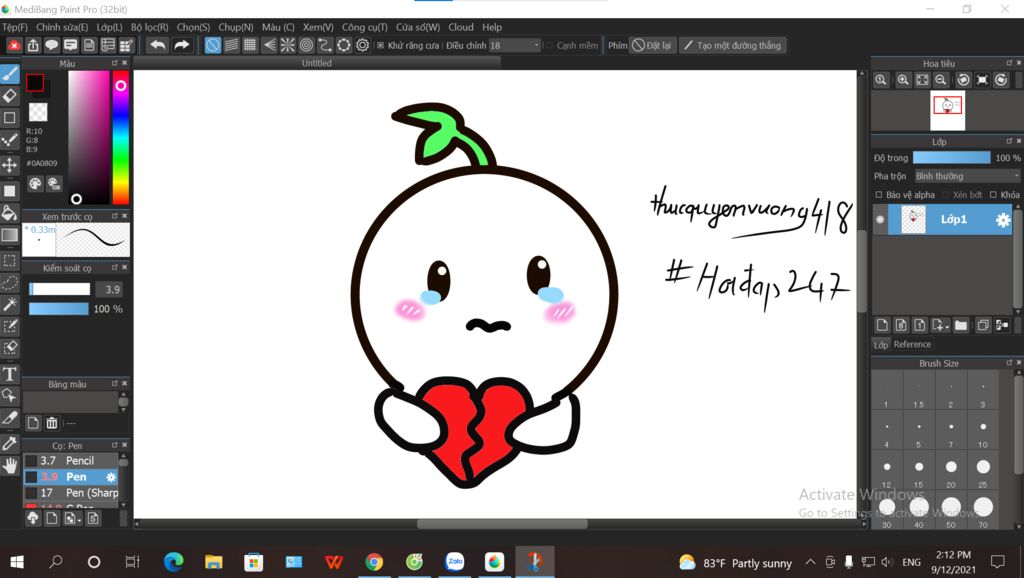
Task: Adjust brush size slider in Kiểm soát cọ
Action: click(59, 289)
